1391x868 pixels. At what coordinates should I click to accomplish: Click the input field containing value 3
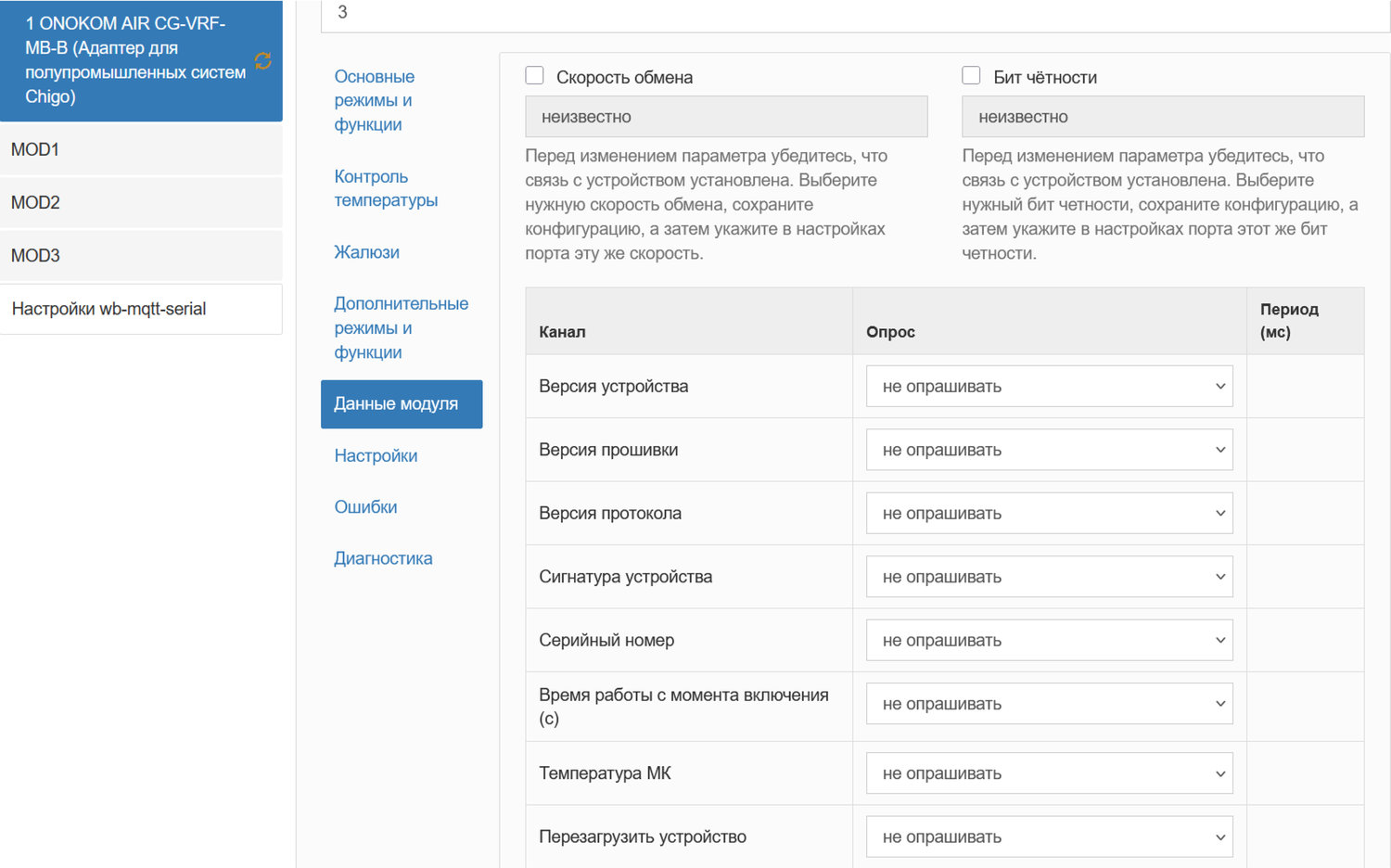pos(853,13)
